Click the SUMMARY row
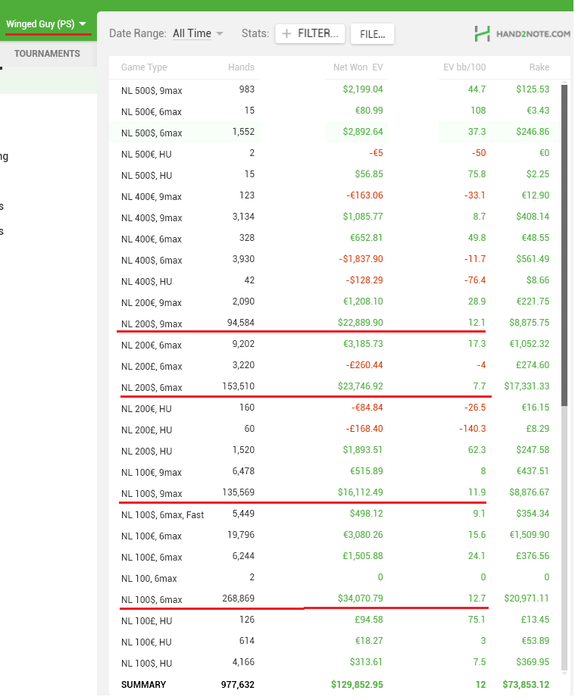 [335, 684]
